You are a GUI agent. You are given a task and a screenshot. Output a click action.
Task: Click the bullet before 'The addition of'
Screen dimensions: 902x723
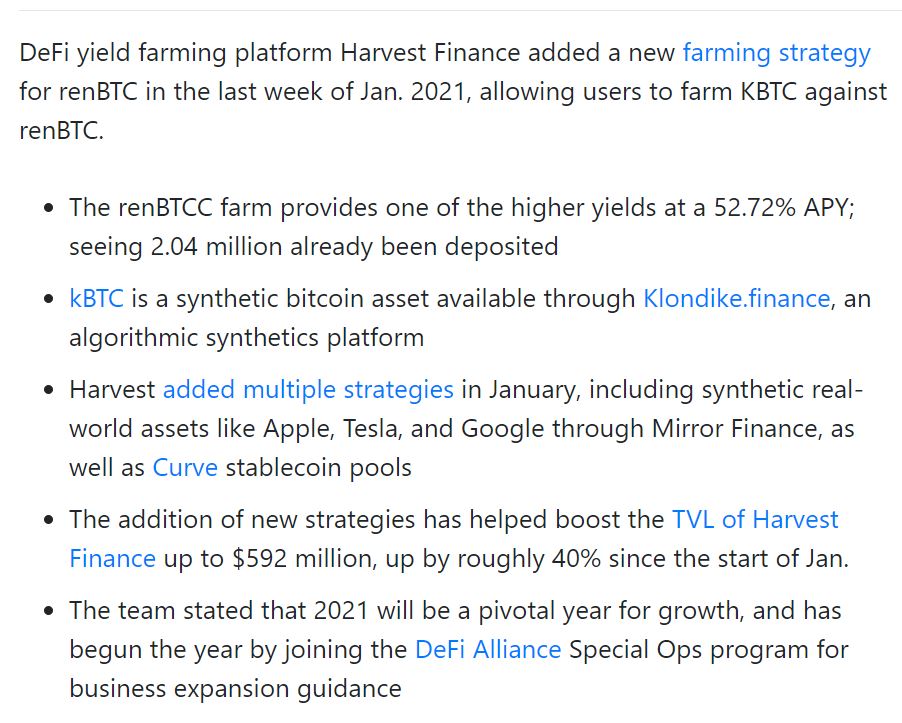point(49,520)
